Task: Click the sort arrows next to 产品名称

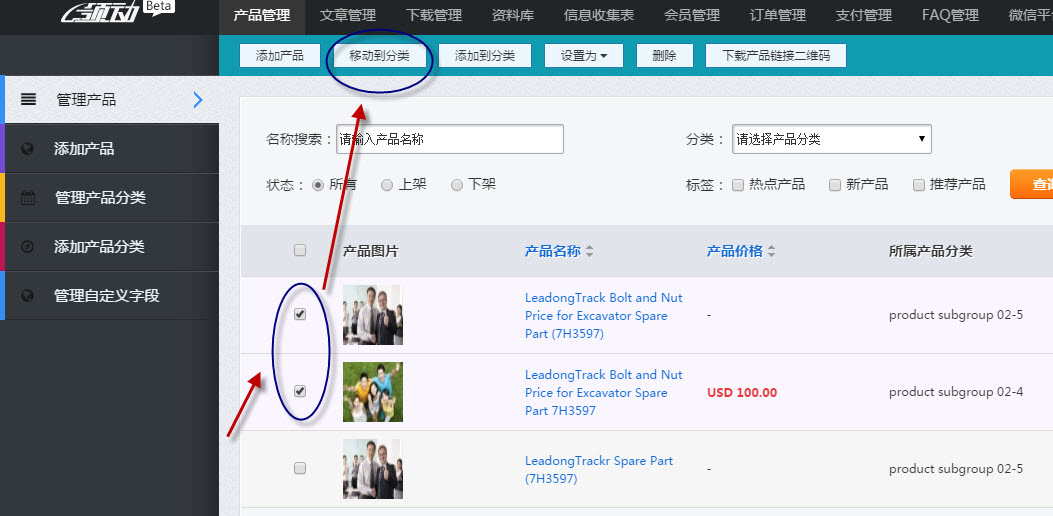Action: tap(590, 252)
